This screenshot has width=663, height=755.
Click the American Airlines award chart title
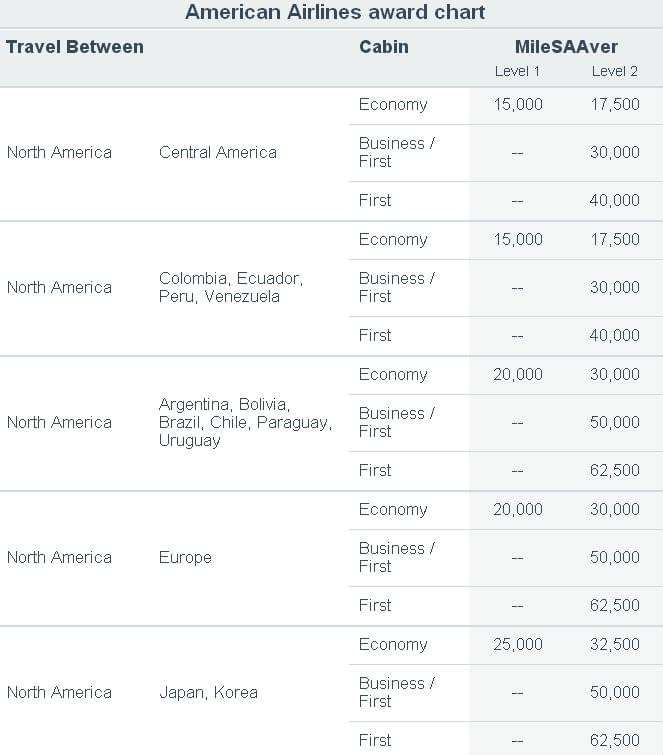[x=335, y=12]
